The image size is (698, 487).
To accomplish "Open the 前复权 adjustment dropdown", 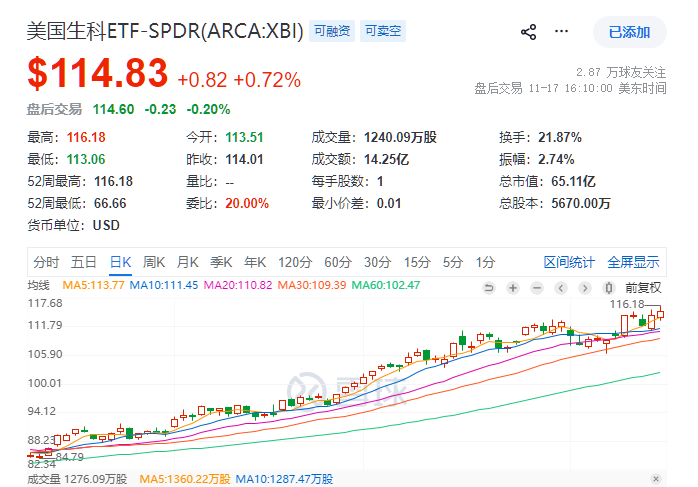I will [643, 288].
